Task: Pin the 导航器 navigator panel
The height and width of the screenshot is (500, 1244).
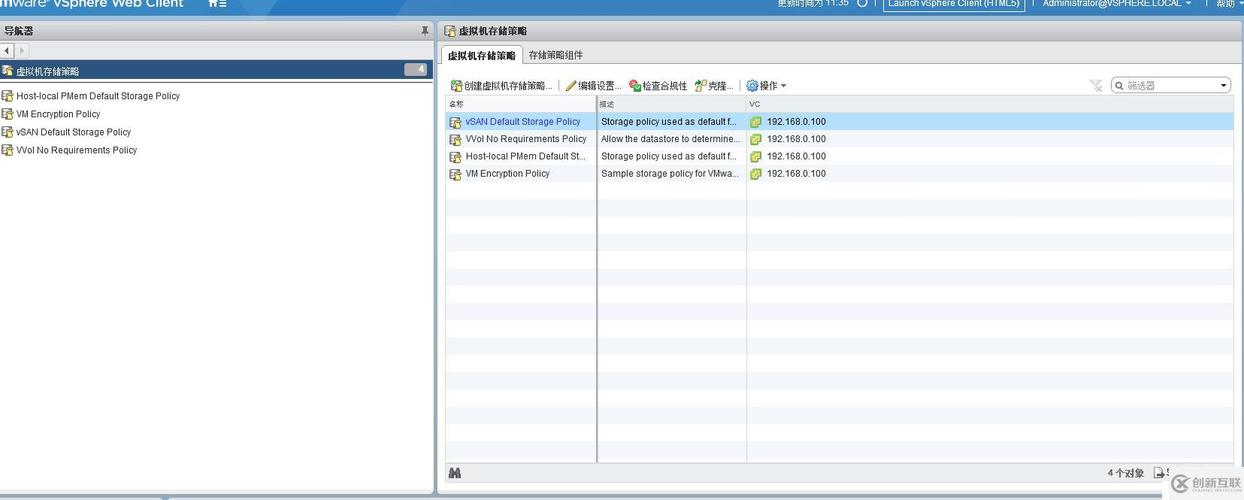Action: [425, 31]
